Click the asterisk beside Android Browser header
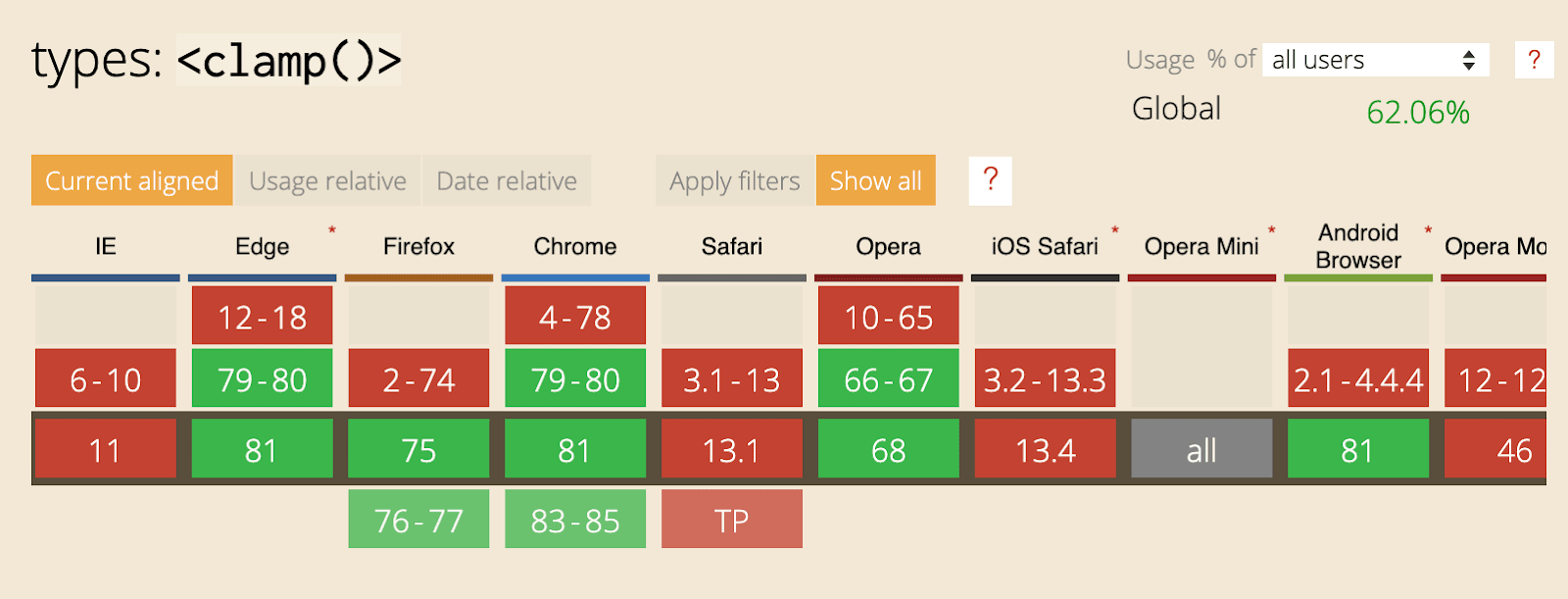The height and width of the screenshot is (599, 1568). coord(1428,230)
